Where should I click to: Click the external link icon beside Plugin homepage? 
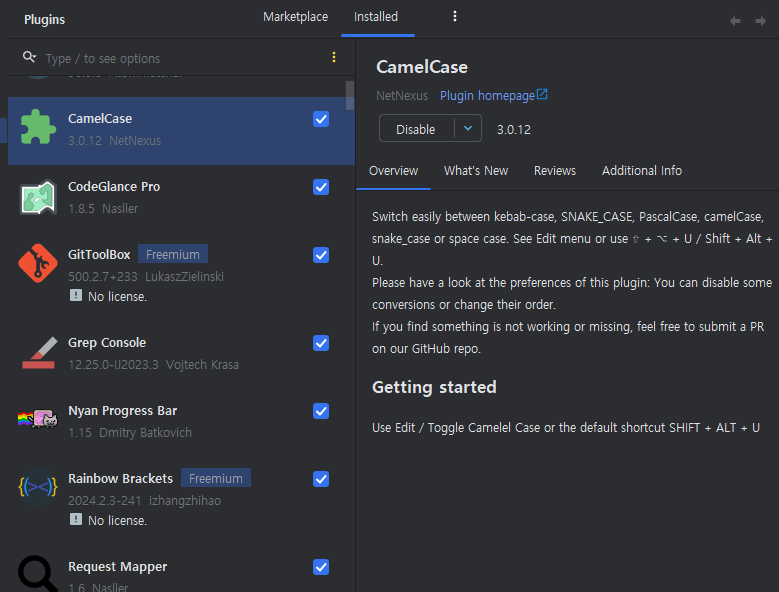click(x=542, y=94)
